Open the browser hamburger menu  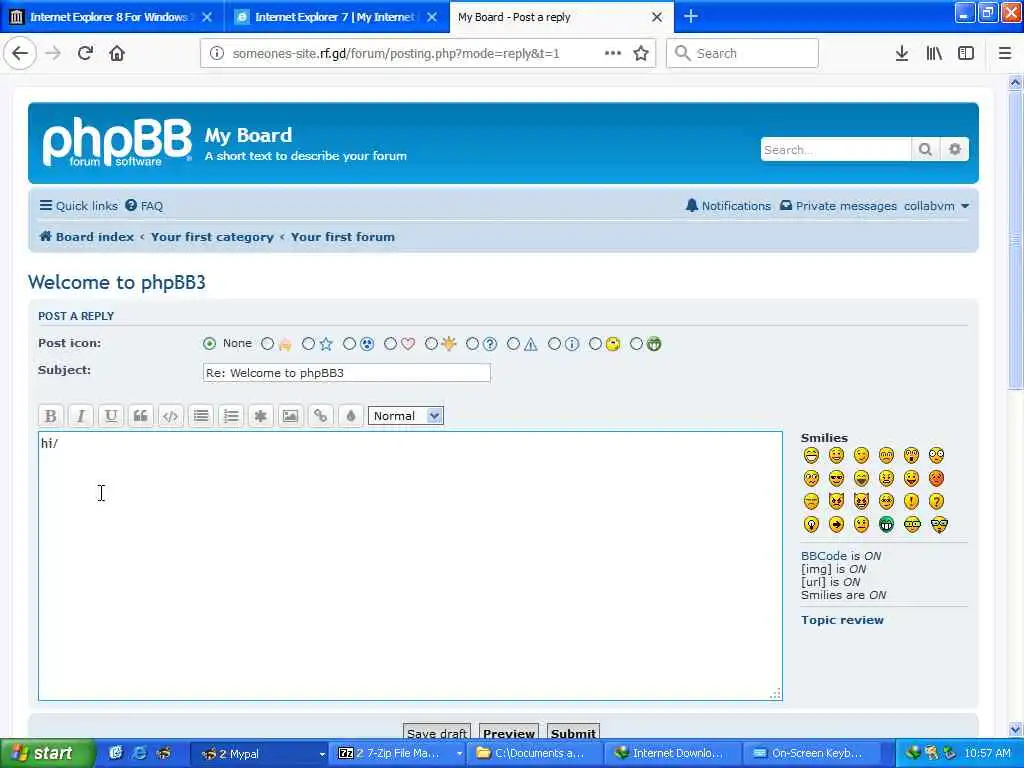coord(1004,54)
